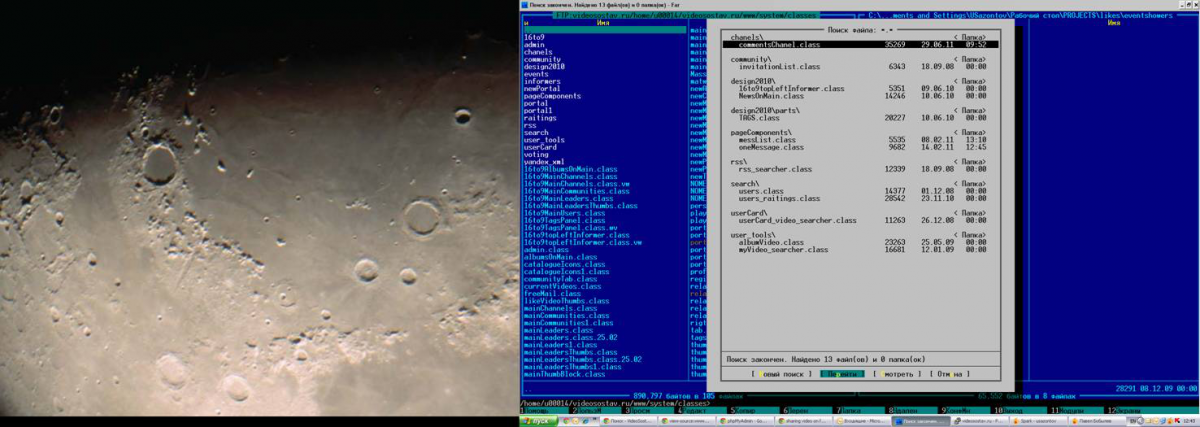Click the Far window title bar icon

[x=525, y=4]
